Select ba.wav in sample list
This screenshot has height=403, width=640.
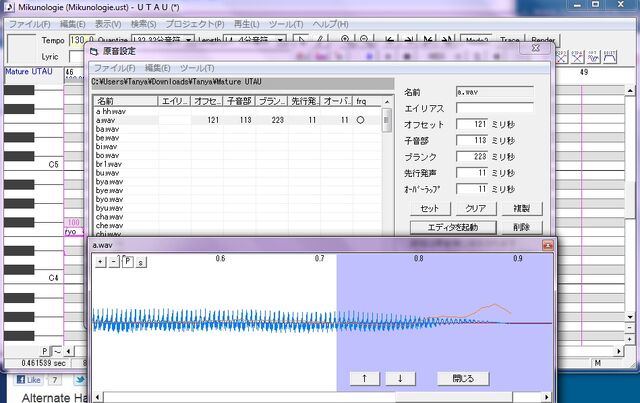107,129
